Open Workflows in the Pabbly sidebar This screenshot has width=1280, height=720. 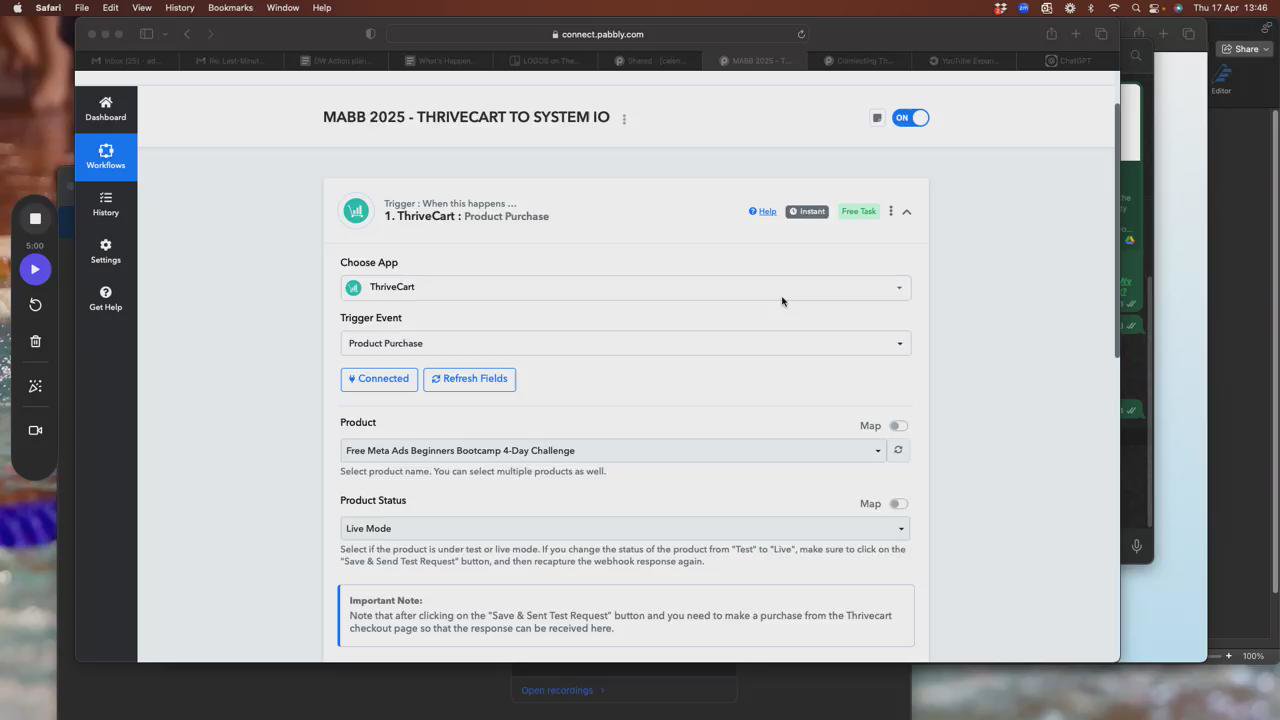[x=105, y=157]
